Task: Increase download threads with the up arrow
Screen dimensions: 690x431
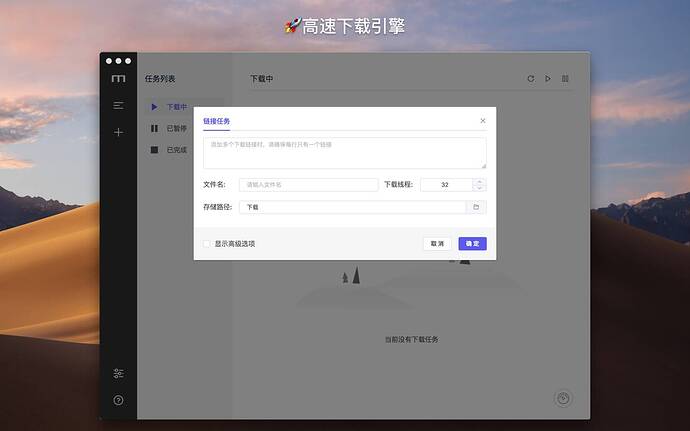Action: [x=480, y=181]
